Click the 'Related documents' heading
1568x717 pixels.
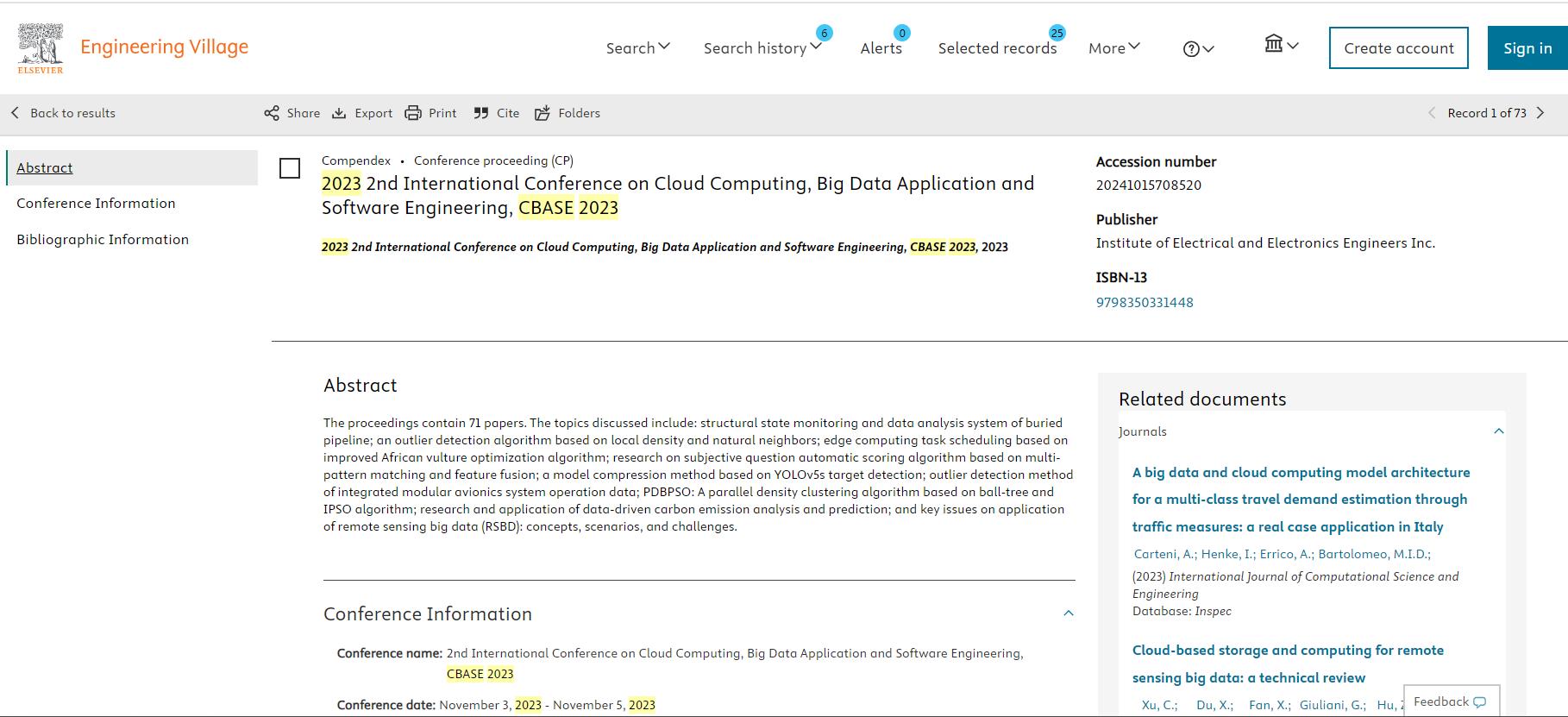pos(1202,399)
